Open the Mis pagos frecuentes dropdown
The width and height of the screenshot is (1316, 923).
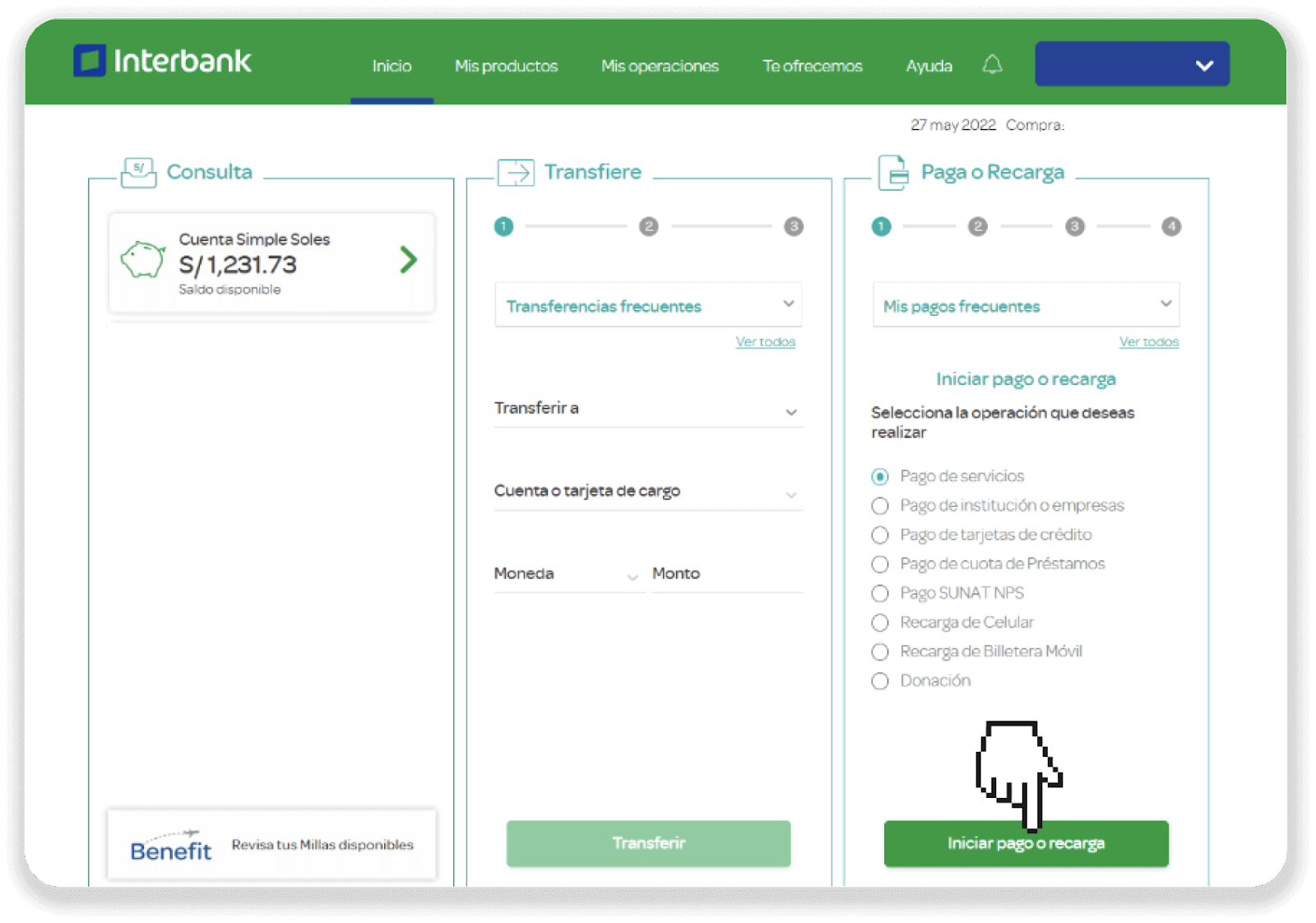1026,305
